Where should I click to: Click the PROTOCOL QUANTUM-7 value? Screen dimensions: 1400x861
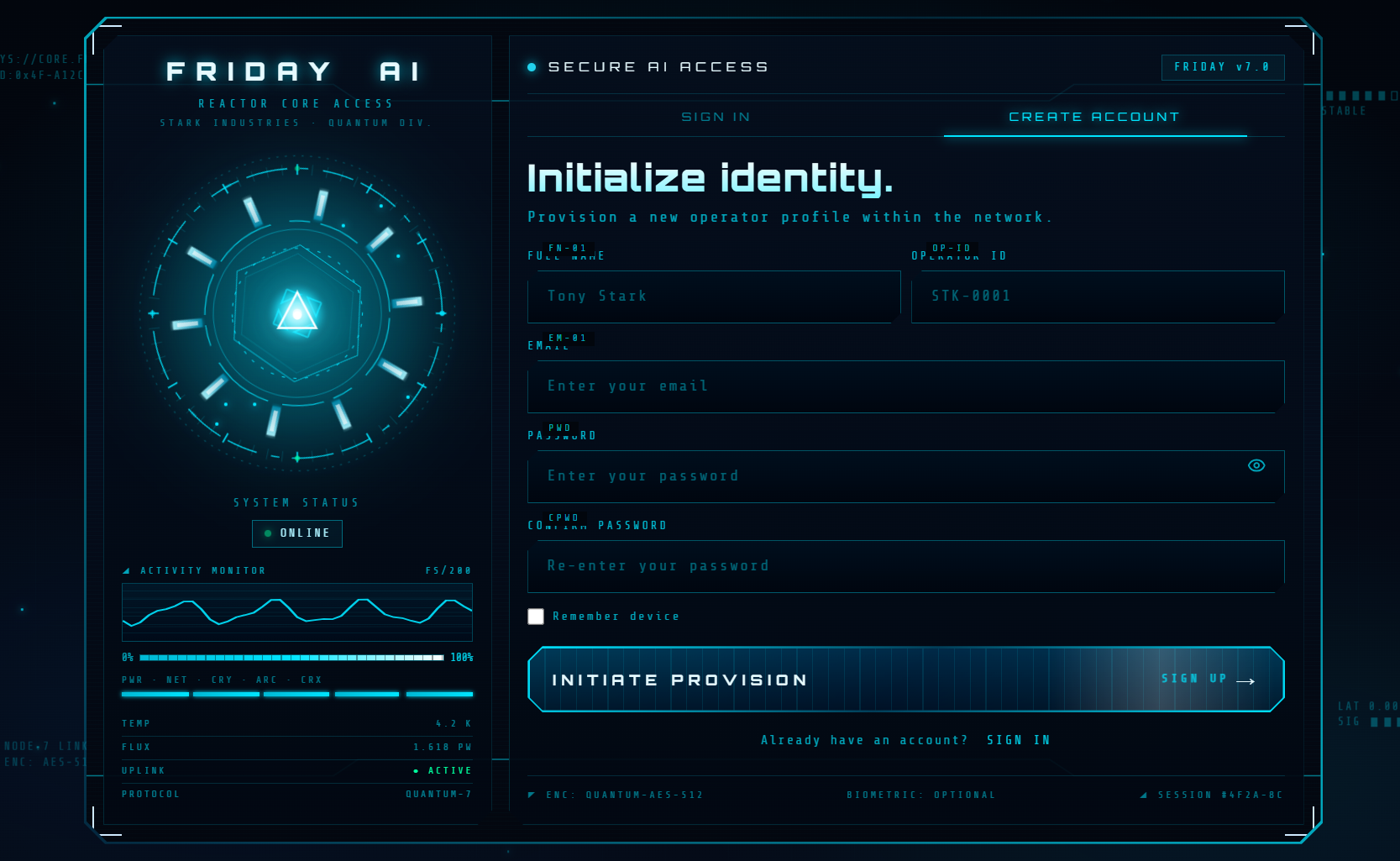pyautogui.click(x=438, y=795)
